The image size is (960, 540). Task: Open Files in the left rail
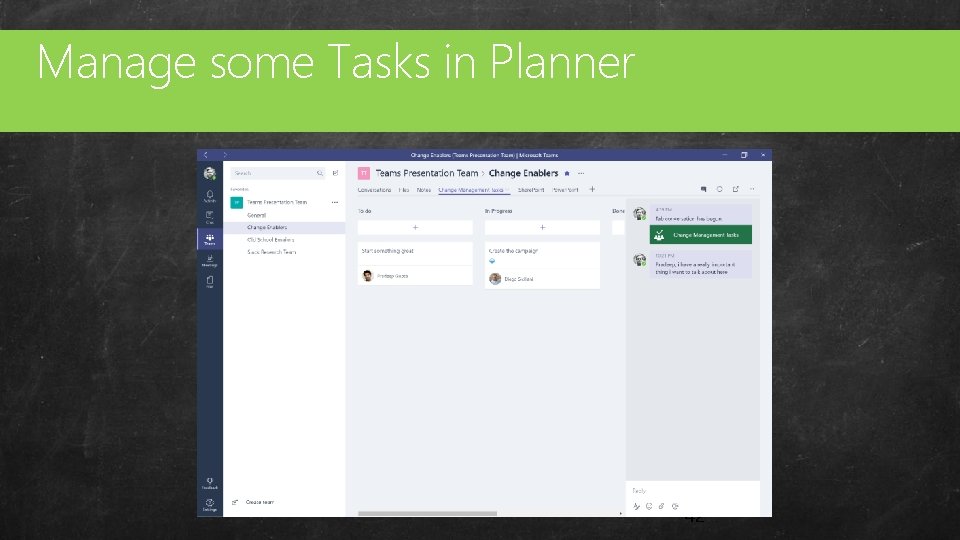[x=209, y=282]
